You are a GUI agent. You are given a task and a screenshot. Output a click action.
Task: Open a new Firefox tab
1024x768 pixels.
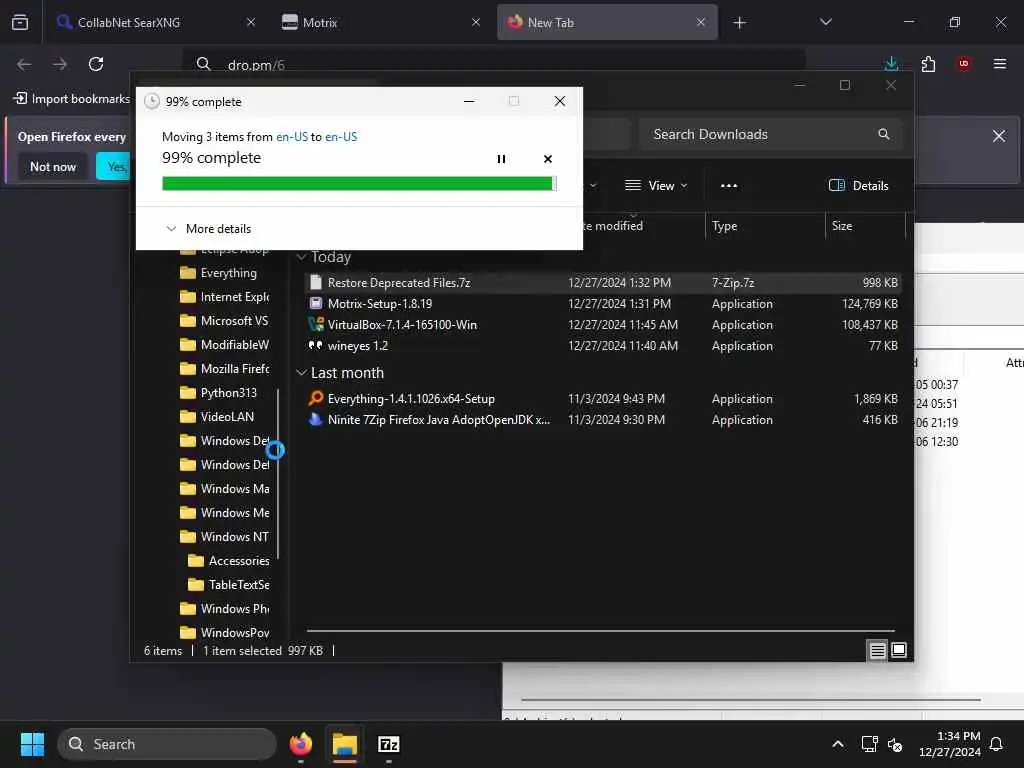(x=739, y=23)
